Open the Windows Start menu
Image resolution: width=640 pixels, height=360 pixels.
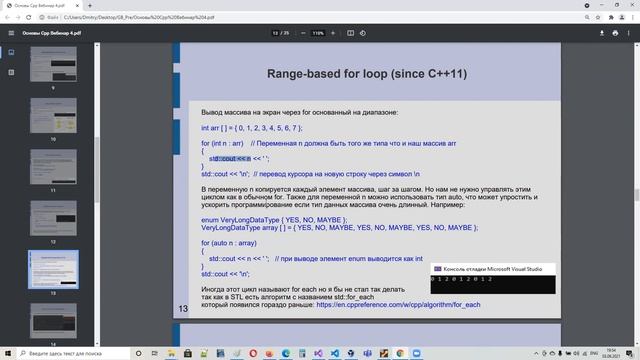pos(8,353)
